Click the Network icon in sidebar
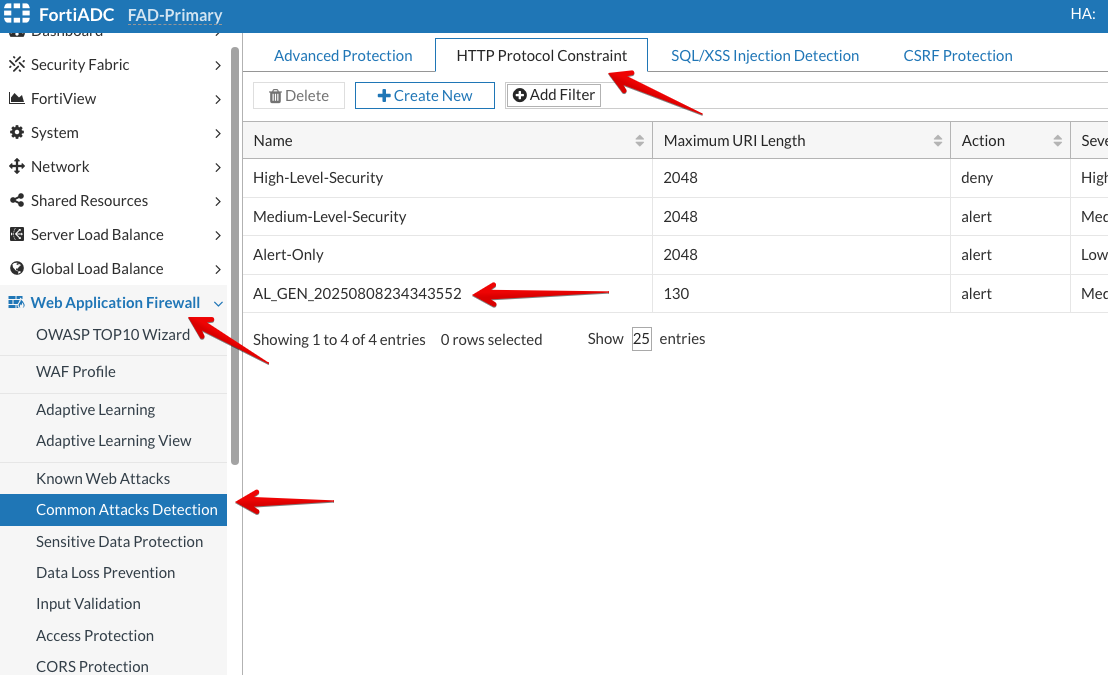This screenshot has width=1108, height=675. click(16, 167)
